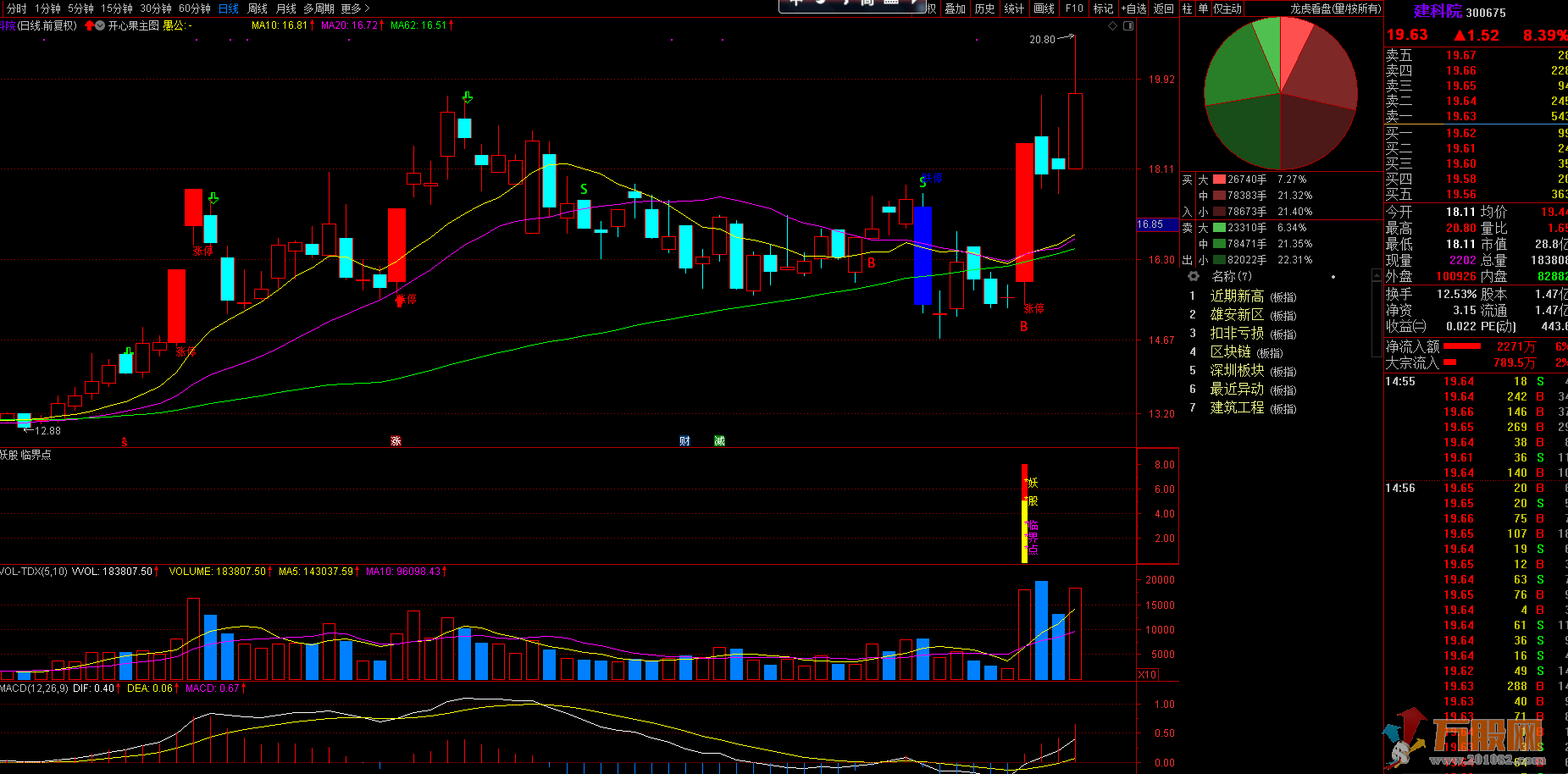Viewport: 1568px width, 774px height.
Task: Open the 近期新高 sector row
Action: click(x=1254, y=296)
